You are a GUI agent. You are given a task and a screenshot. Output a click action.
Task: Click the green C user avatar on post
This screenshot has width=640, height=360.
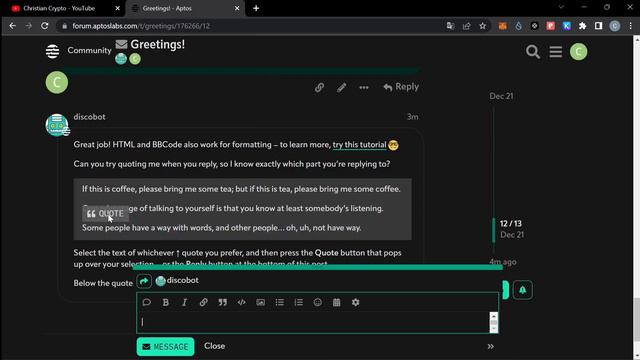[x=57, y=82]
